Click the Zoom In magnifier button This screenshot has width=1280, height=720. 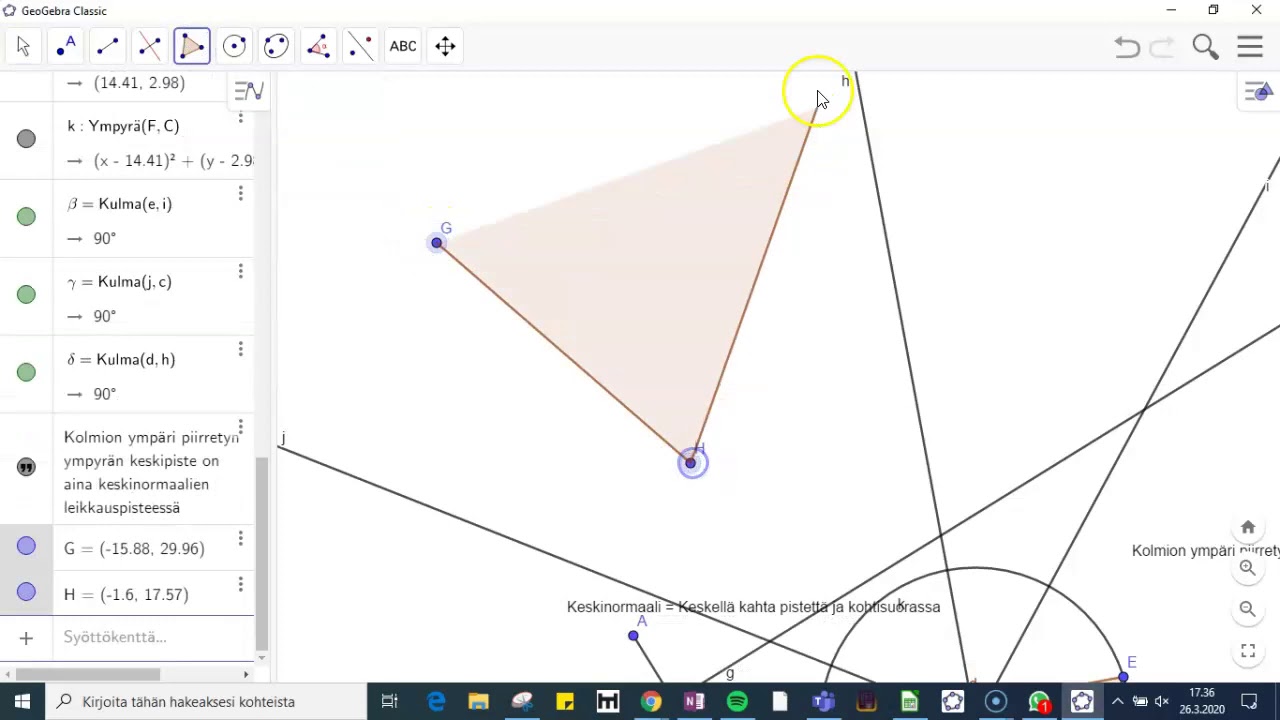click(x=1248, y=568)
